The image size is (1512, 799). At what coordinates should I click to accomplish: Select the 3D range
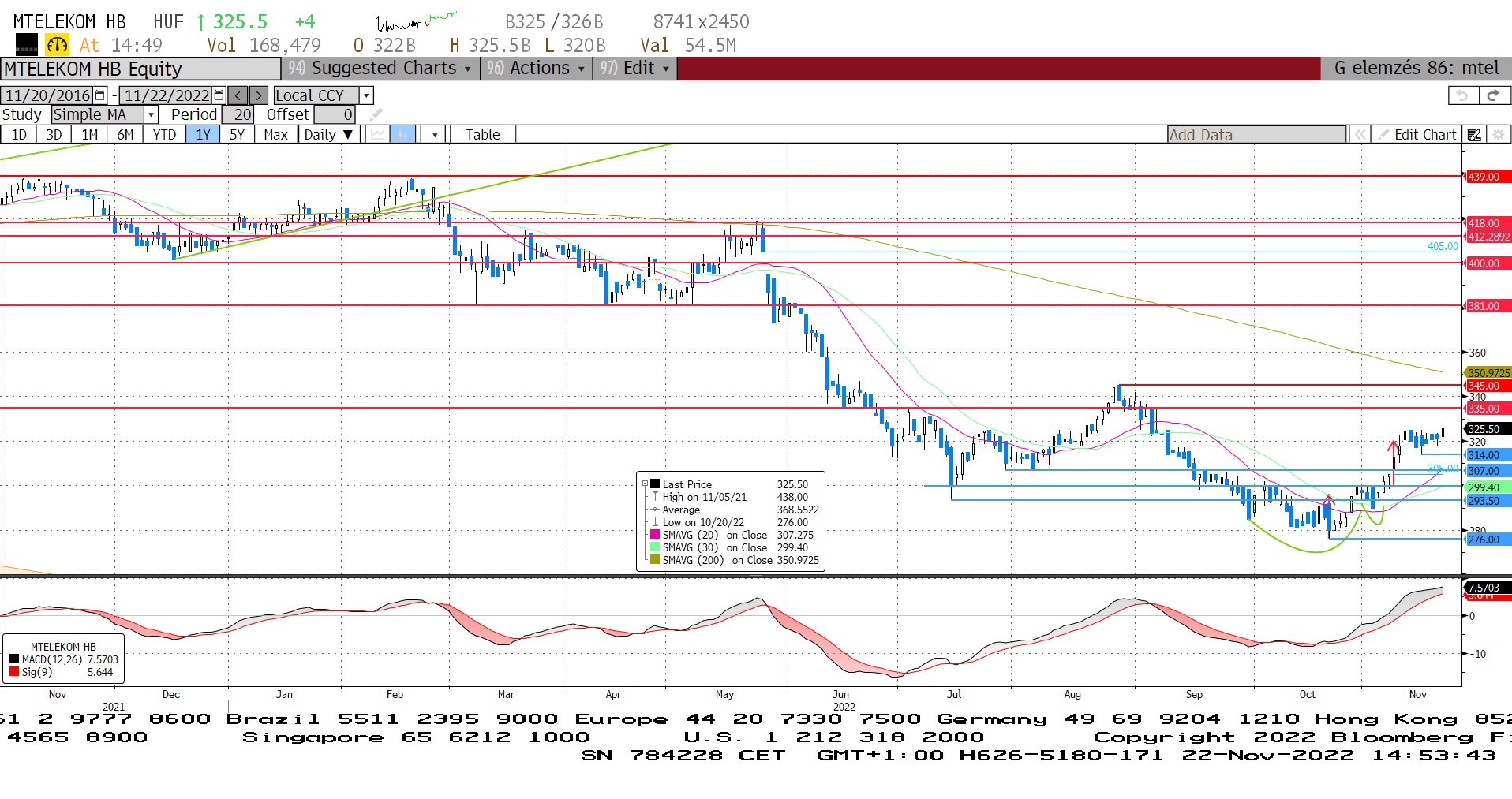pos(54,135)
